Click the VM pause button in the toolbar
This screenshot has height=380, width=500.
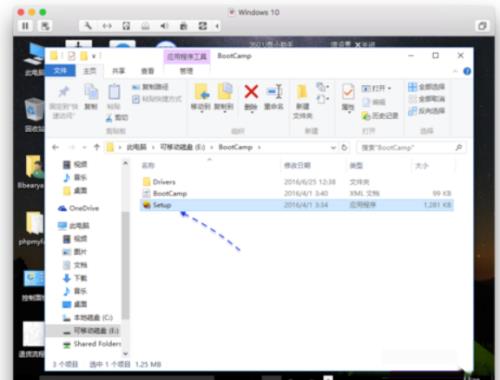coord(25,26)
